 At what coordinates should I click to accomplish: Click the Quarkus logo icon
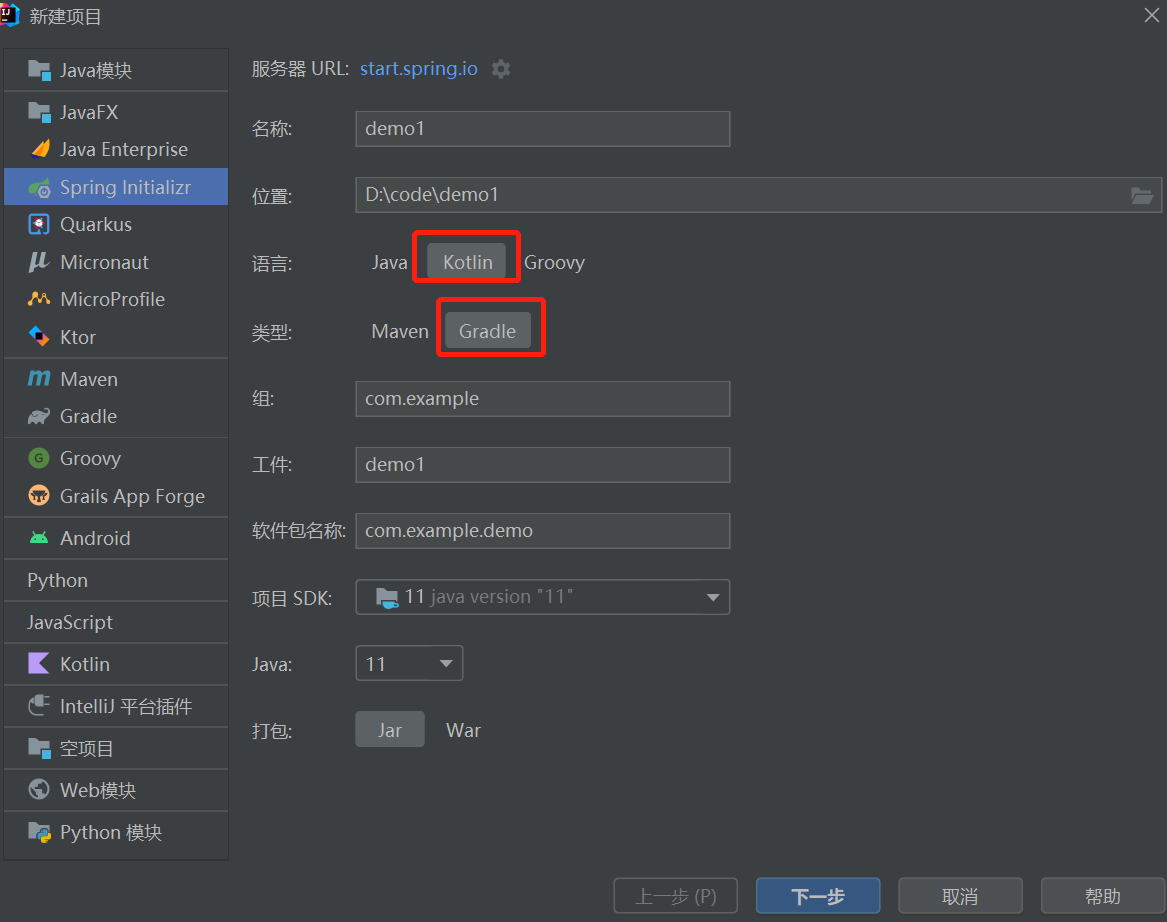click(x=39, y=224)
